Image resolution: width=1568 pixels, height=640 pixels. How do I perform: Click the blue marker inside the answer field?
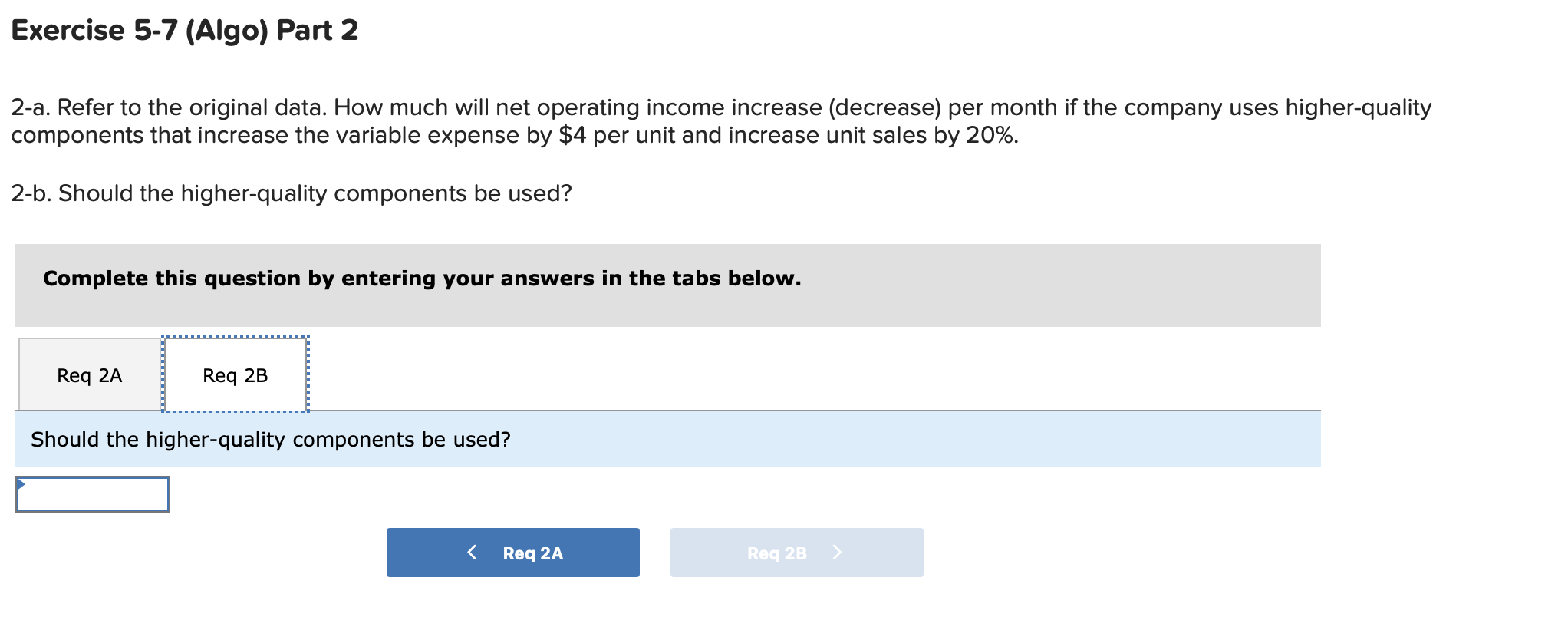(23, 484)
